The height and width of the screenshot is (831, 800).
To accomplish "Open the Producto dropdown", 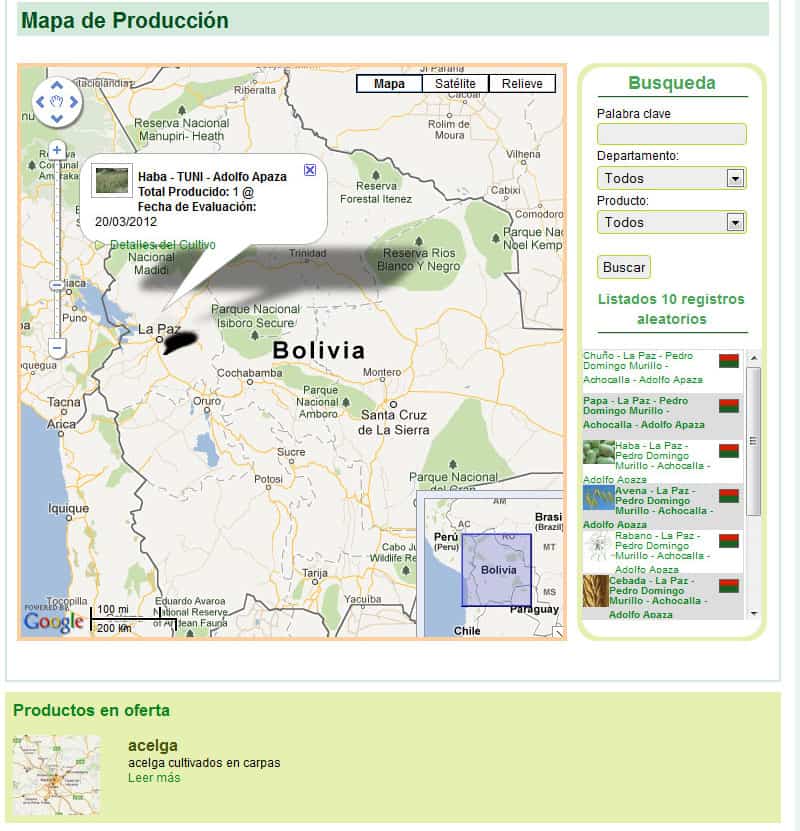I will (671, 222).
